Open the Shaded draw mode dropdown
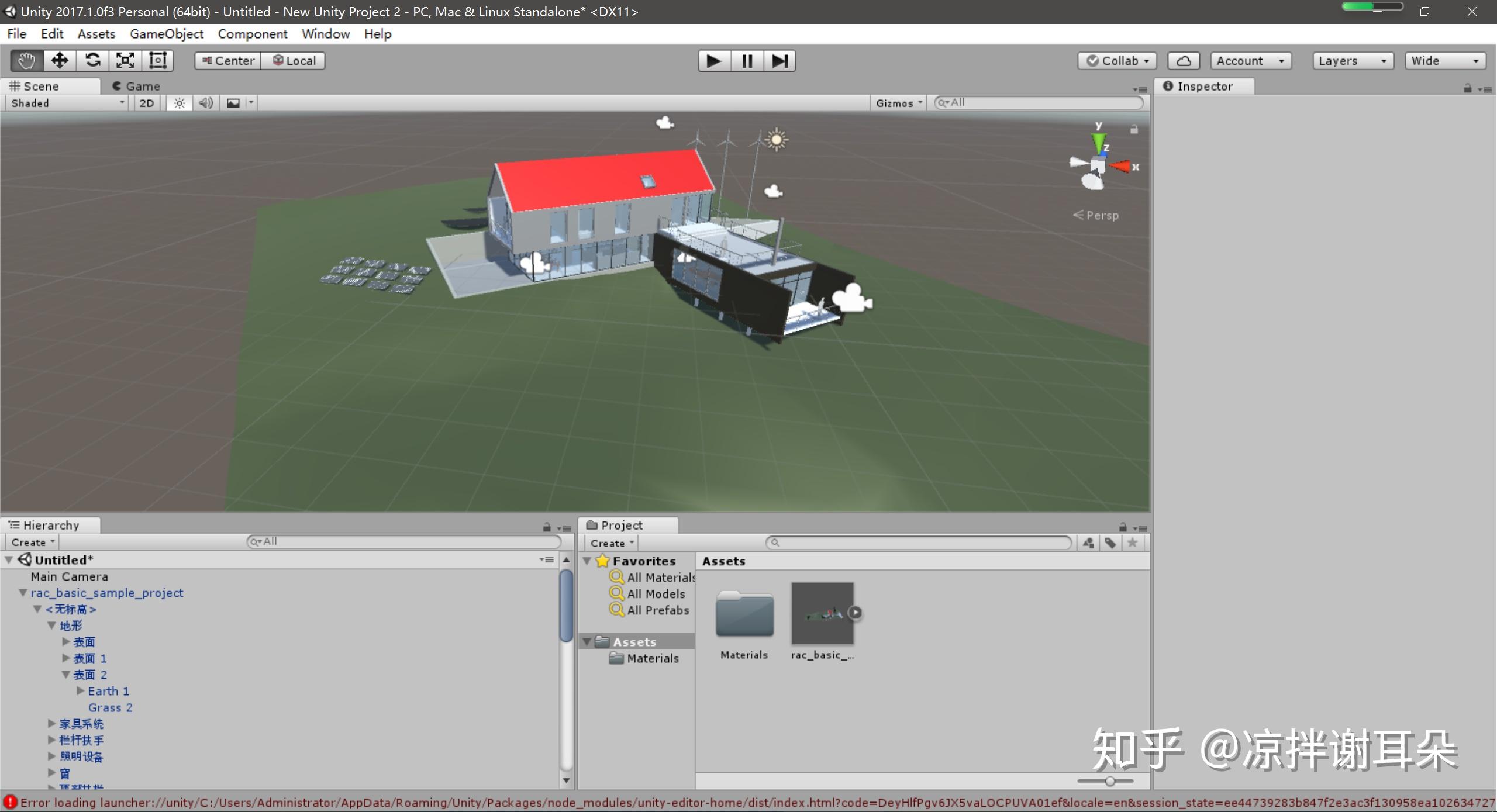 coord(64,103)
